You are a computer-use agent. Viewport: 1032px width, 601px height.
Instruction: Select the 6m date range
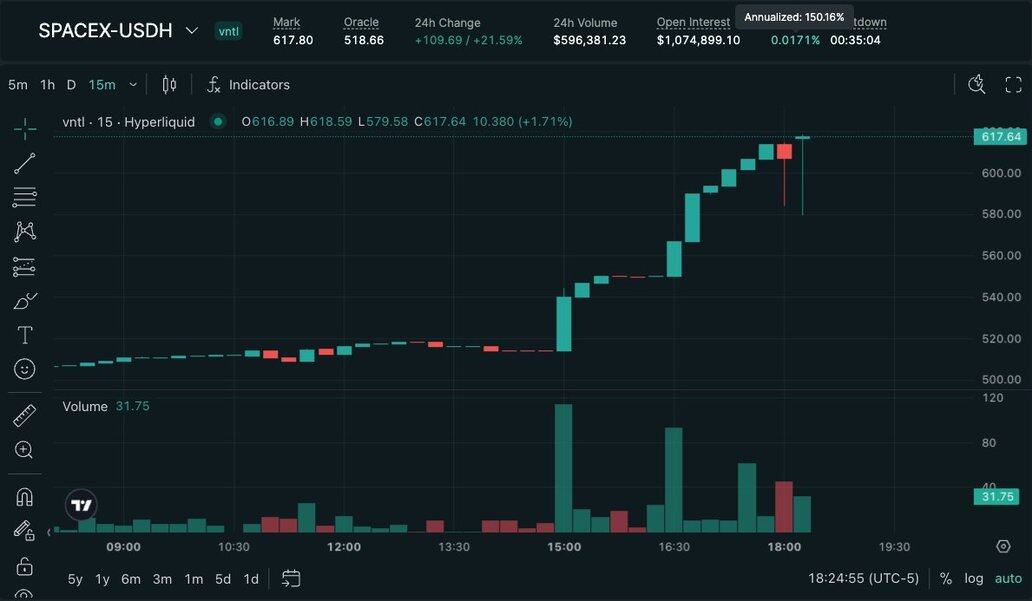pyautogui.click(x=131, y=579)
